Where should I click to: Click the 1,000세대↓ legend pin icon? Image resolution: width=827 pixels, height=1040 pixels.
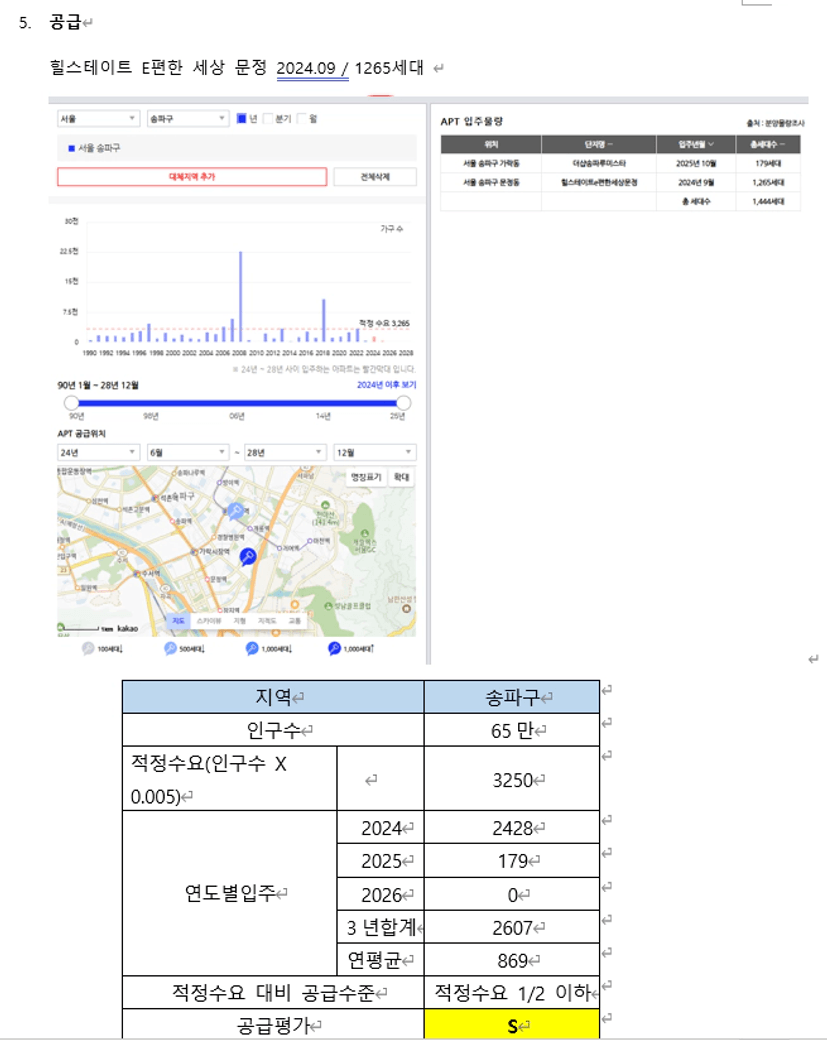[x=252, y=649]
